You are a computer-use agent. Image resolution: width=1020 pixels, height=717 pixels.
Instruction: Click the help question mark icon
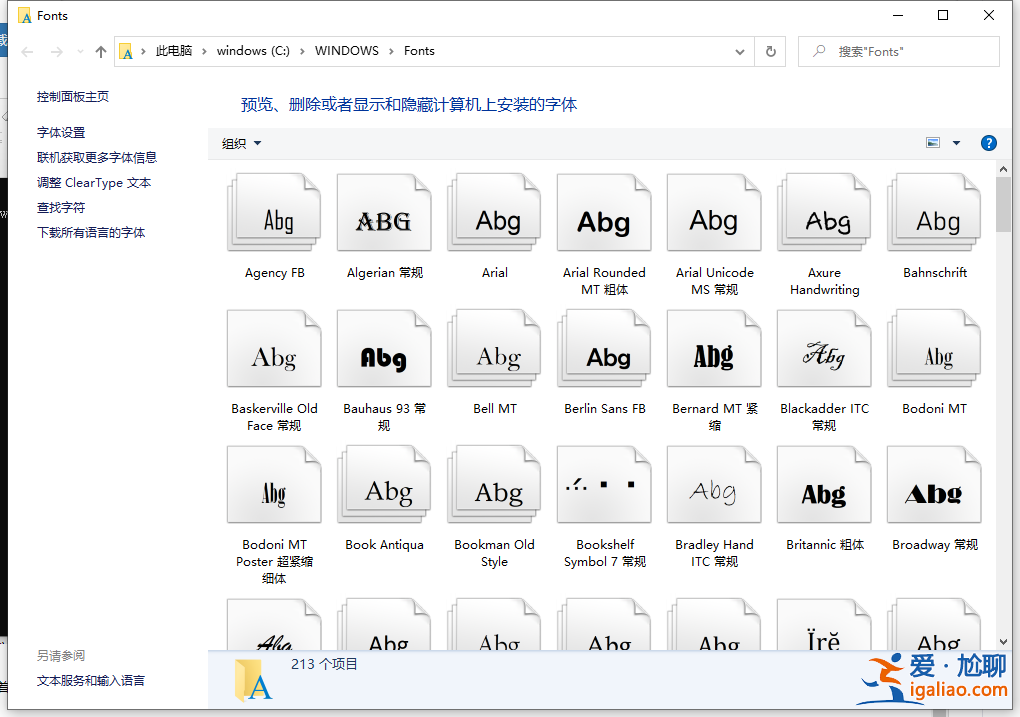click(x=988, y=143)
